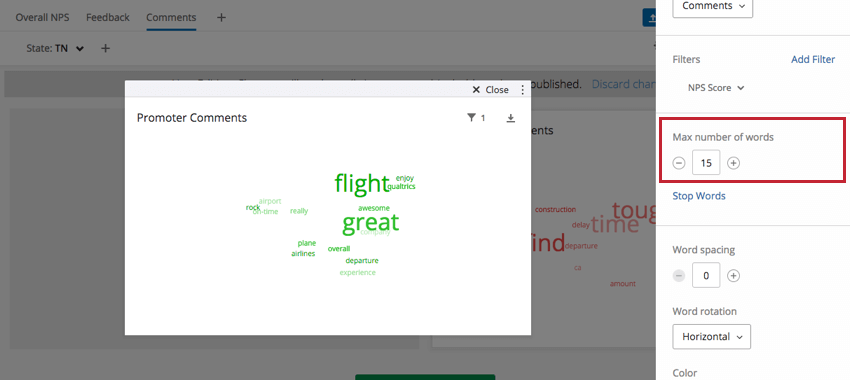Increase word spacing value

(x=733, y=275)
